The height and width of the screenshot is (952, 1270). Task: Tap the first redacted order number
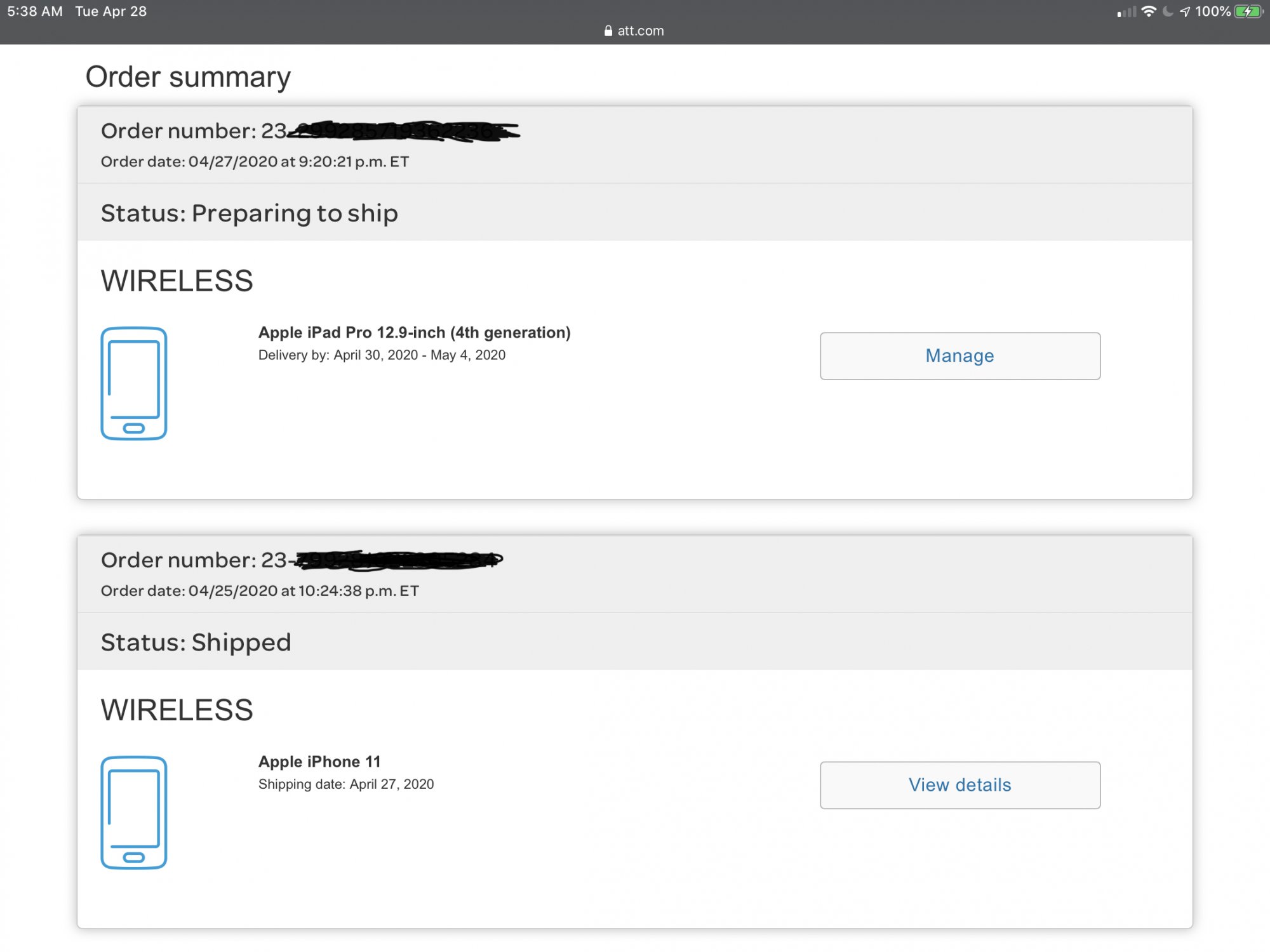(403, 131)
